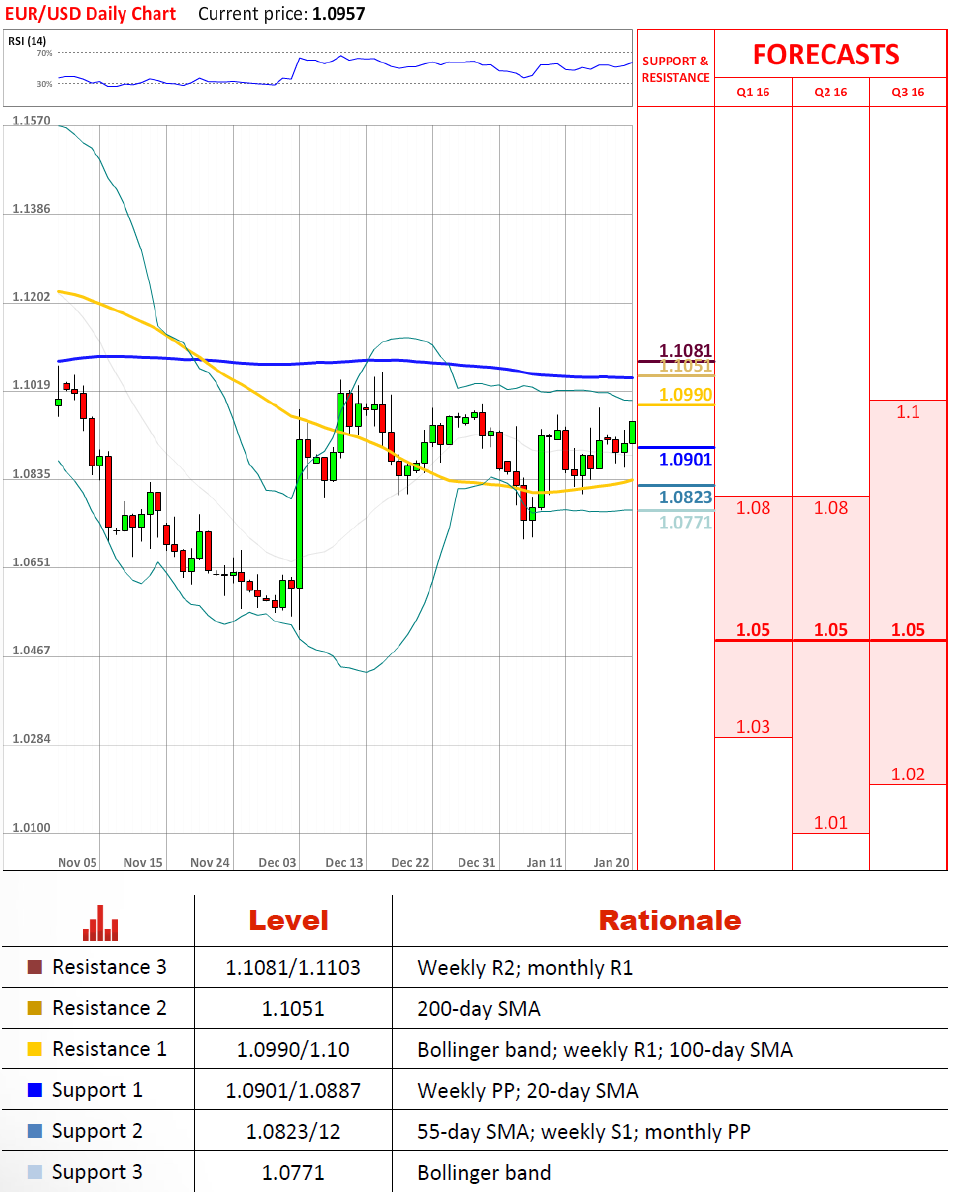Click the Support 3 light blue square
This screenshot has height=1192, width=954.
click(35, 1172)
